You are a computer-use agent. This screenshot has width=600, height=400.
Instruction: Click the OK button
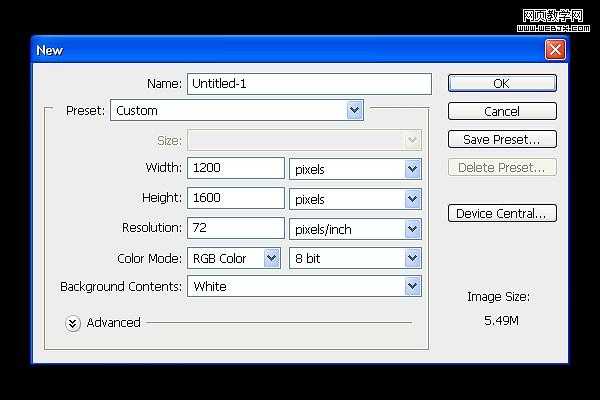[501, 84]
